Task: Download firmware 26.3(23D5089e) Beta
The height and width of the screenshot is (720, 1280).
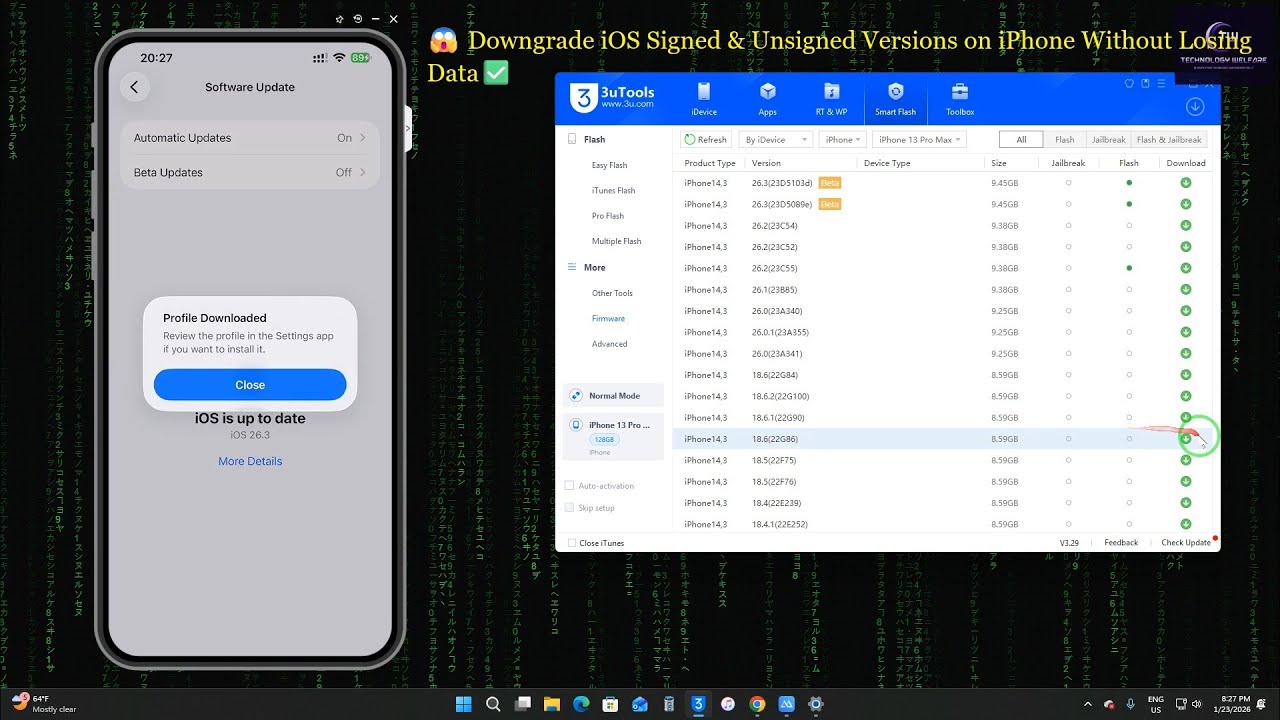Action: 1186,204
